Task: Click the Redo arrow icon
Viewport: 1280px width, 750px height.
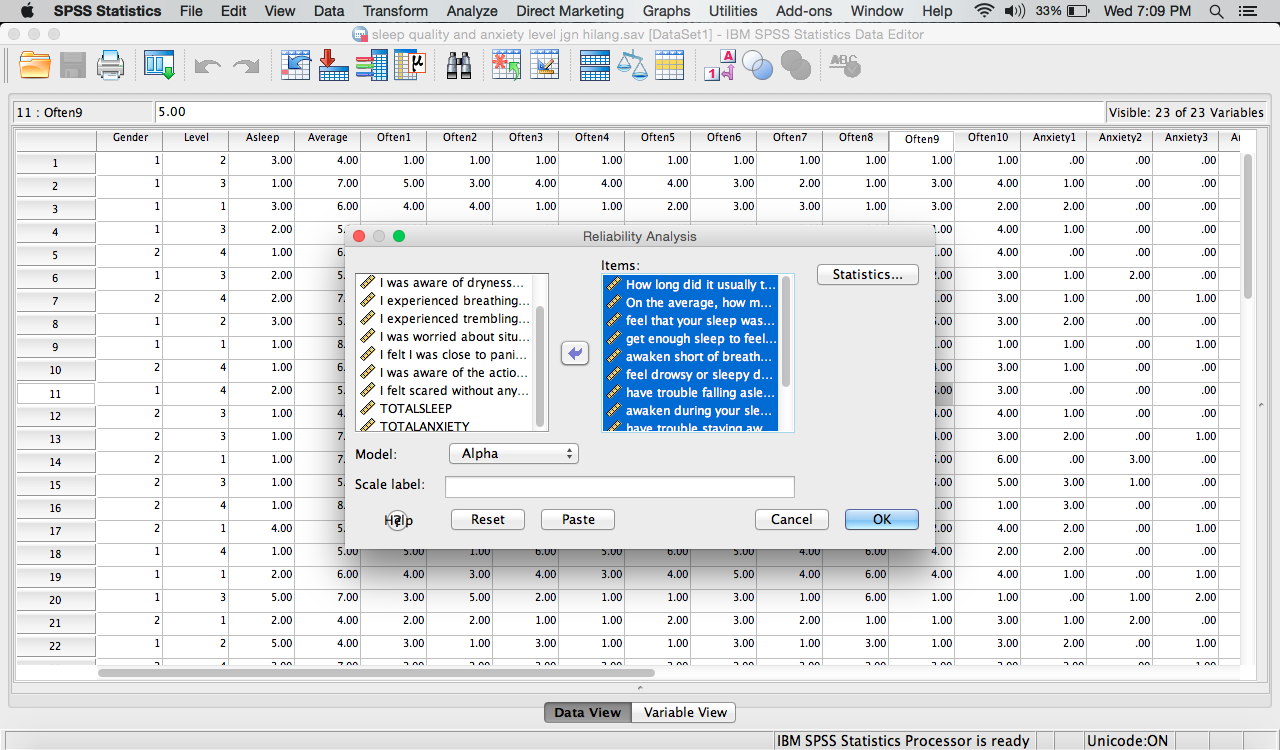Action: (x=246, y=66)
